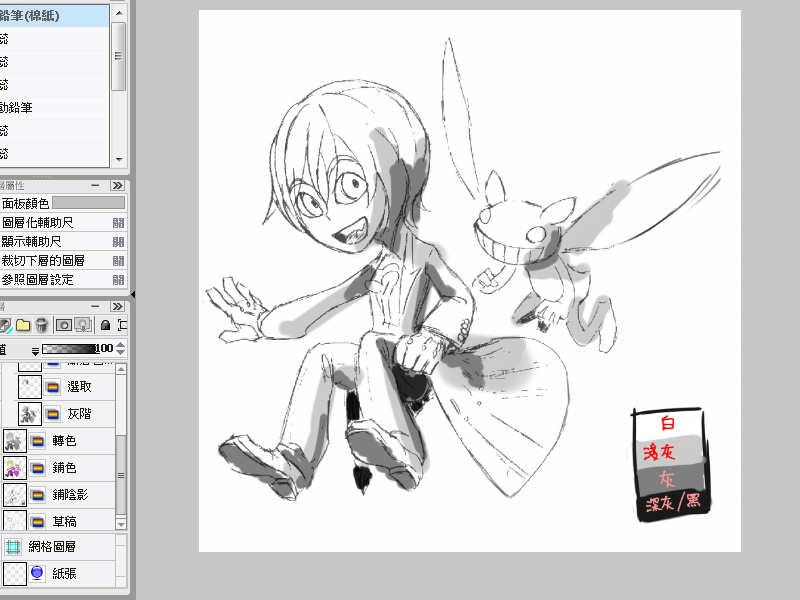
Task: Click the 網格圖層 grid icon
Action: (x=14, y=547)
